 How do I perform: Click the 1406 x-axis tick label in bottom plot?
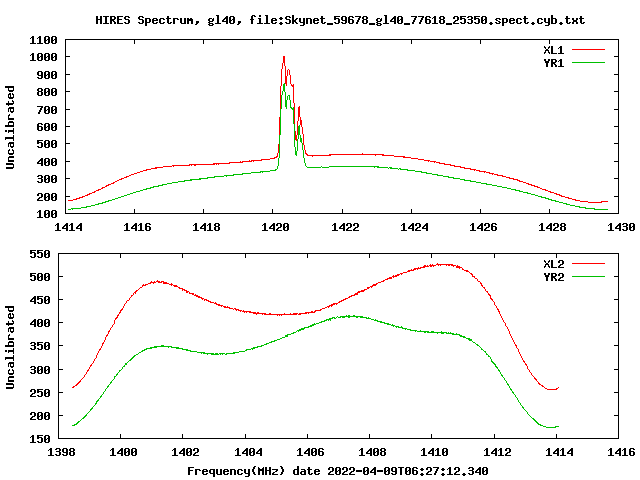pos(310,452)
